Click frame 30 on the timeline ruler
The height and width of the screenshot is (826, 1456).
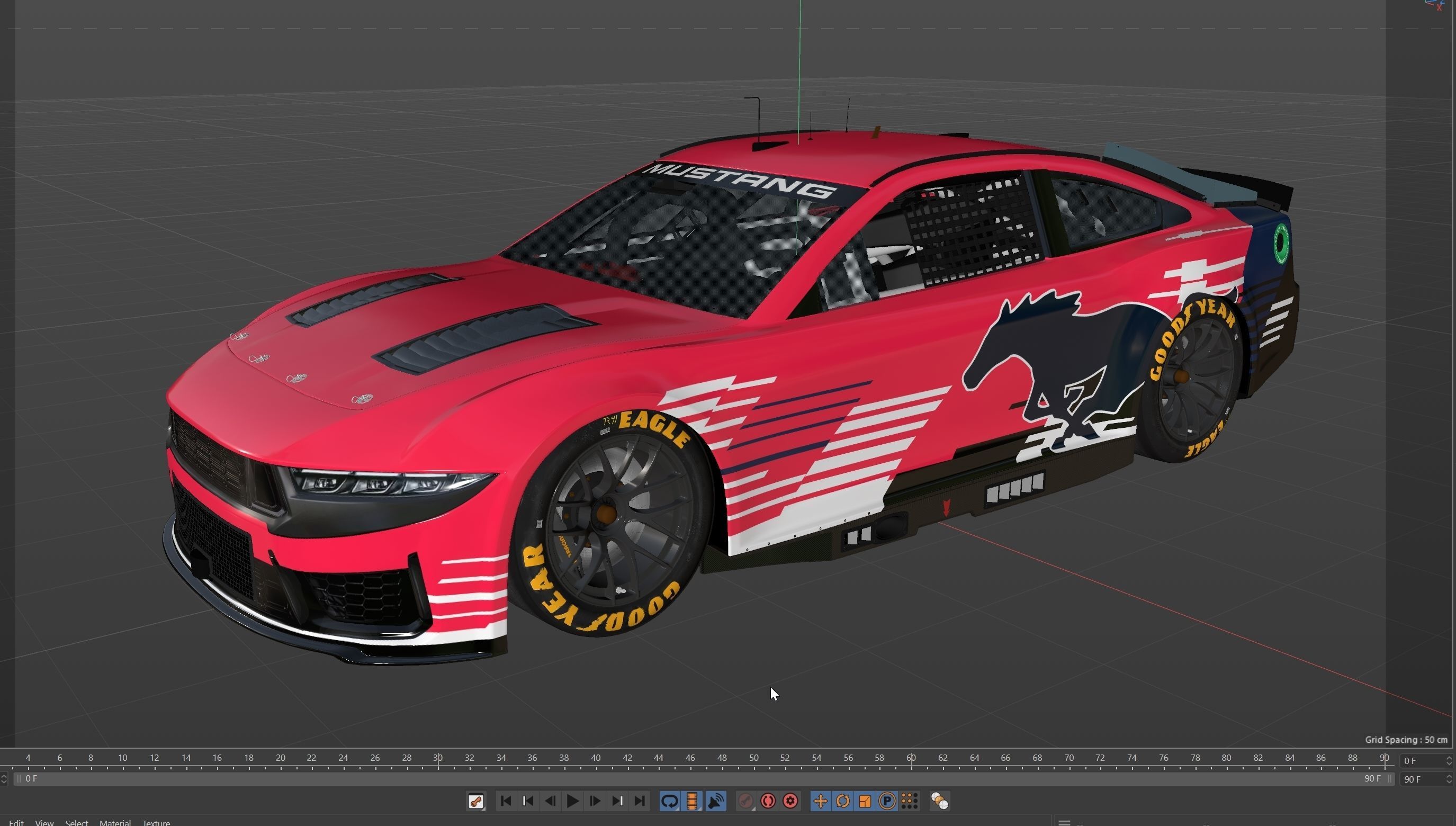(438, 757)
